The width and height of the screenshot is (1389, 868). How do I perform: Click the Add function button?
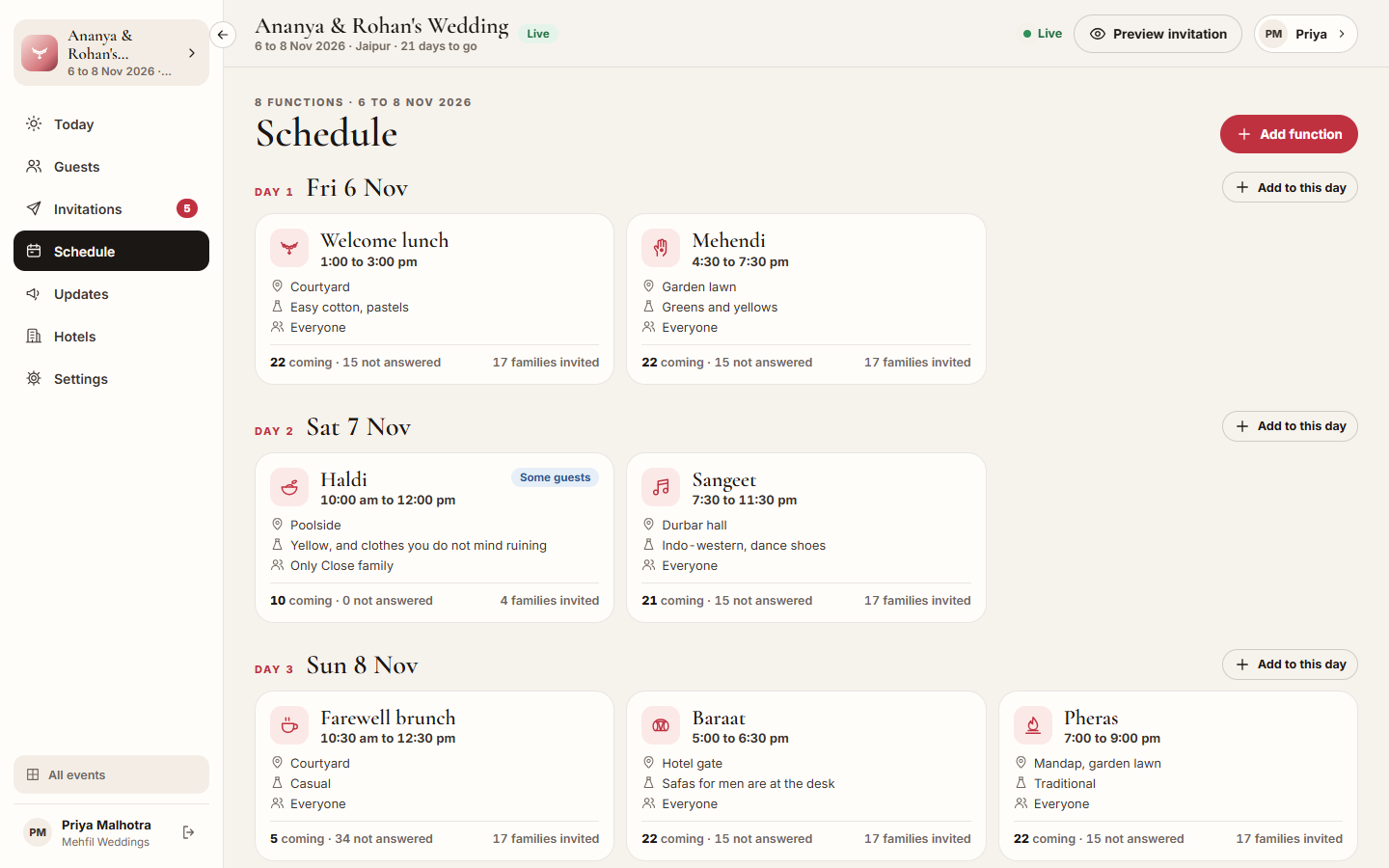pos(1289,134)
